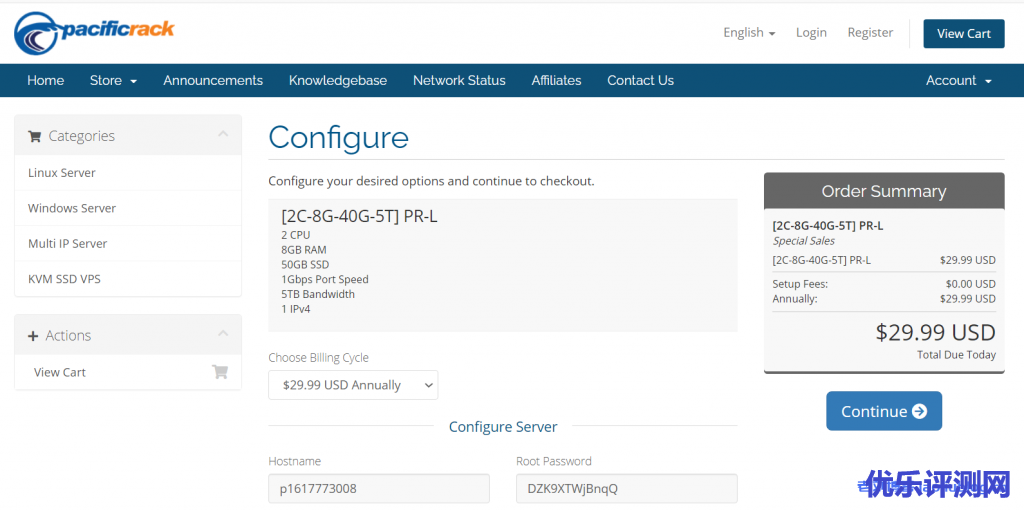Open the billing cycle dropdown
The height and width of the screenshot is (511, 1024).
tap(353, 385)
